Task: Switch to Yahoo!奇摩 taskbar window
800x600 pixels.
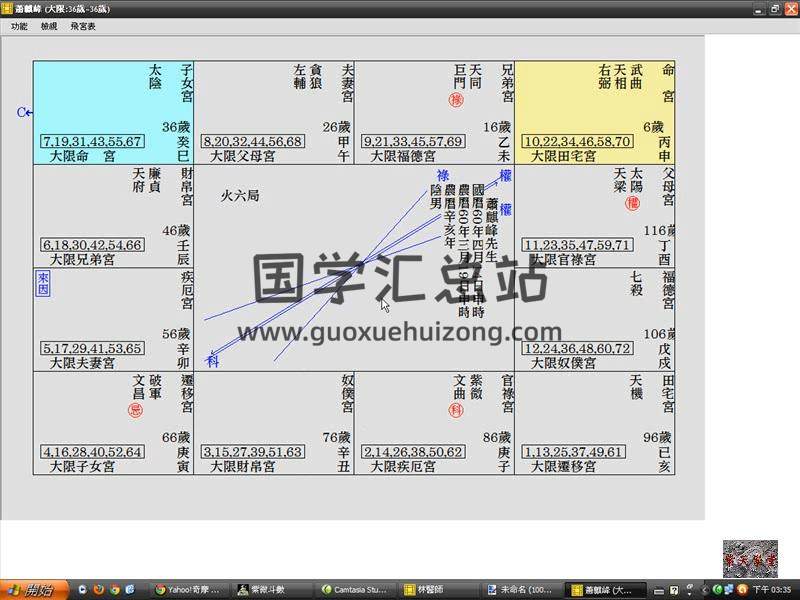Action: [188, 590]
